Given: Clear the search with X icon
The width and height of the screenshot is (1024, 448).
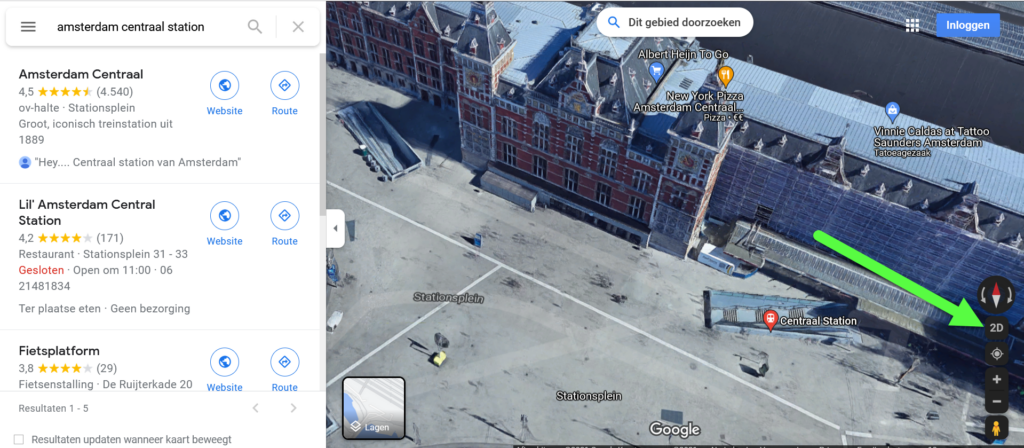Looking at the screenshot, I should (x=298, y=27).
